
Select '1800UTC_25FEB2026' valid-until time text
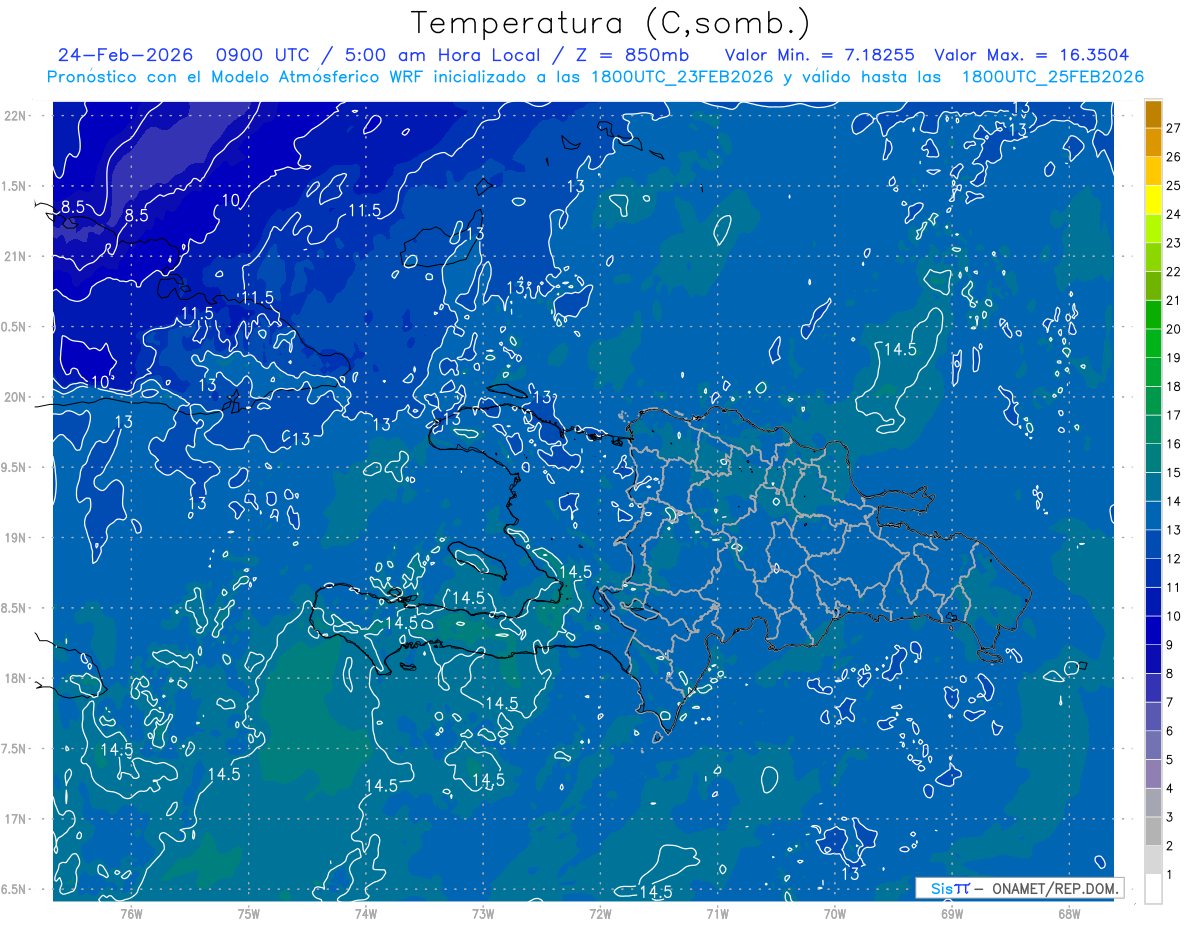[x=1052, y=77]
